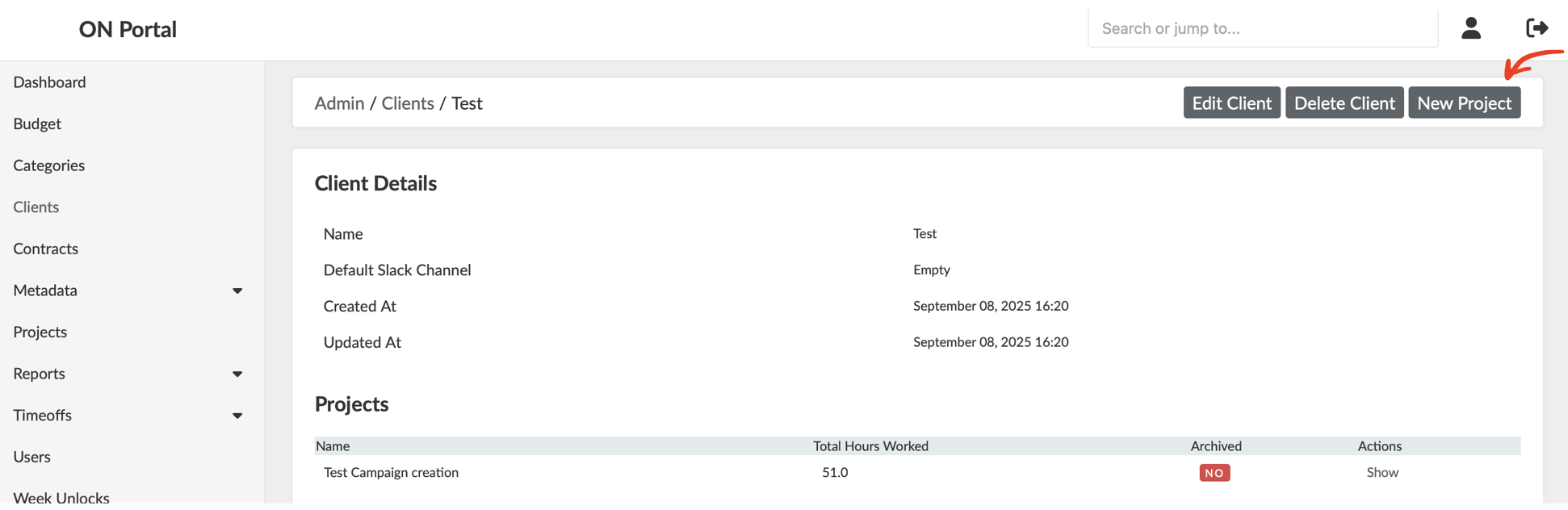
Task: Show the Test Campaign creation project
Action: (x=1381, y=472)
